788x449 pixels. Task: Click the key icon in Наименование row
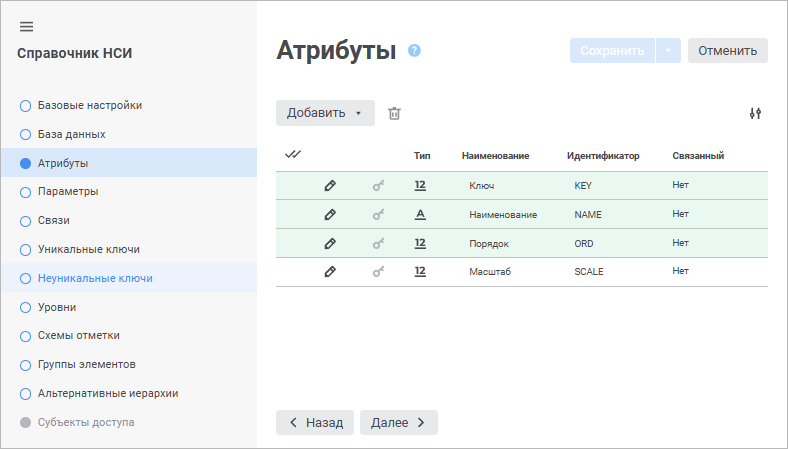pos(378,215)
